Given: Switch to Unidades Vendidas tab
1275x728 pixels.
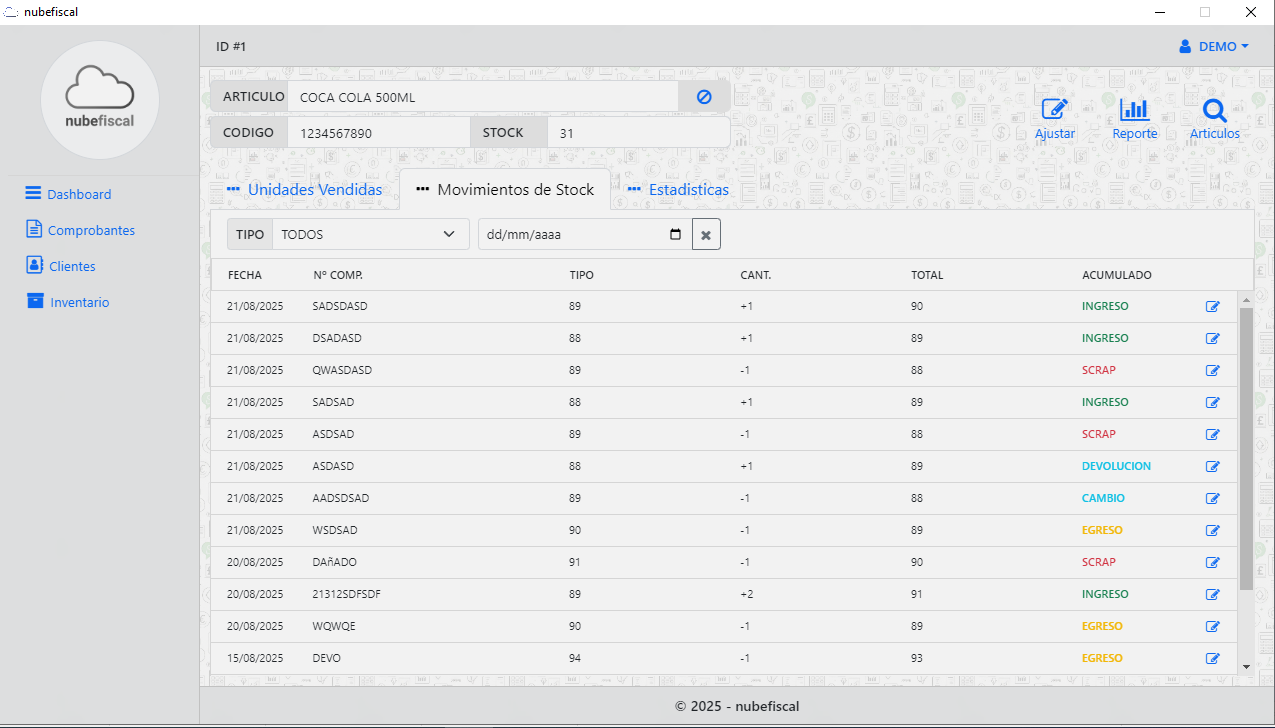Looking at the screenshot, I should (304, 190).
